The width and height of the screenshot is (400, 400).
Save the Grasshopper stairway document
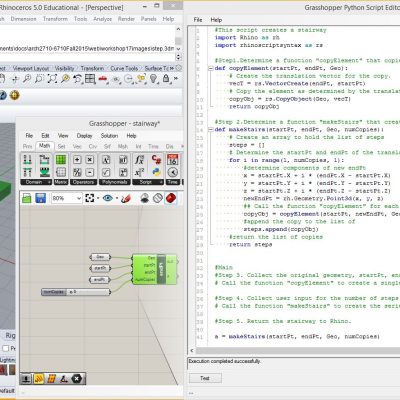(40, 198)
